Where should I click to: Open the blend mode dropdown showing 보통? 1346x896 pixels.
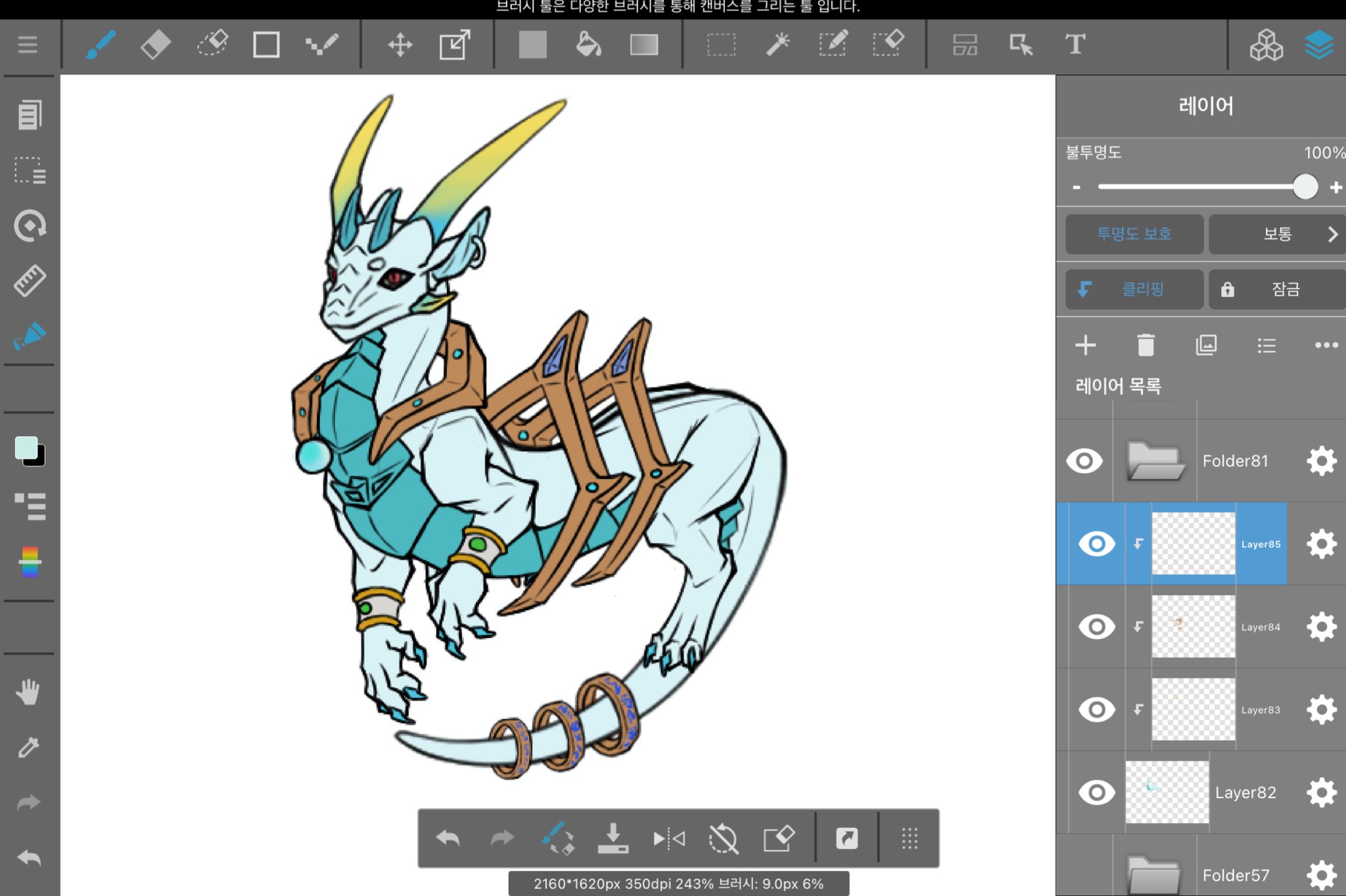1276,234
